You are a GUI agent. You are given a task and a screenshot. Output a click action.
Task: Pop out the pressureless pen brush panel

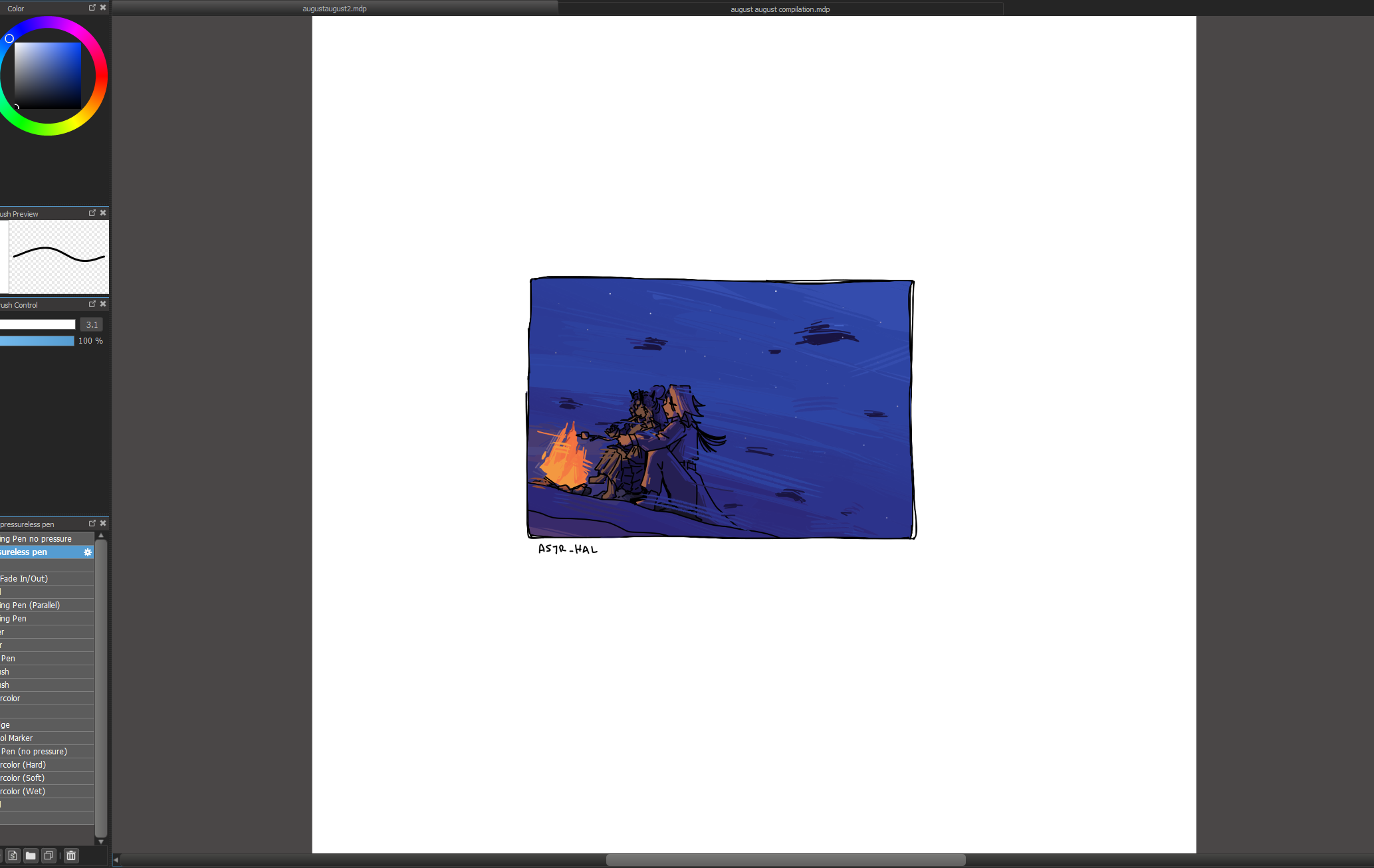coord(92,523)
